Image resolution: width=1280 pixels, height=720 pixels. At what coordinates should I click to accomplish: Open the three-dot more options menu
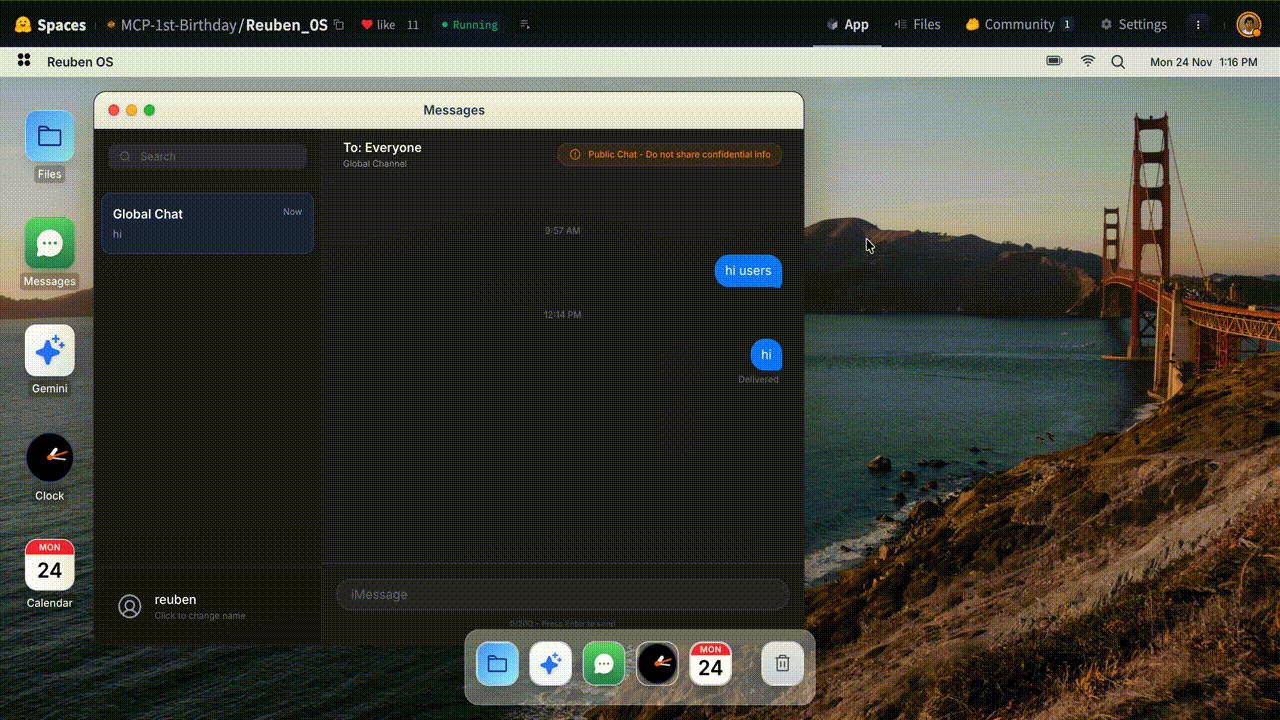click(1198, 25)
